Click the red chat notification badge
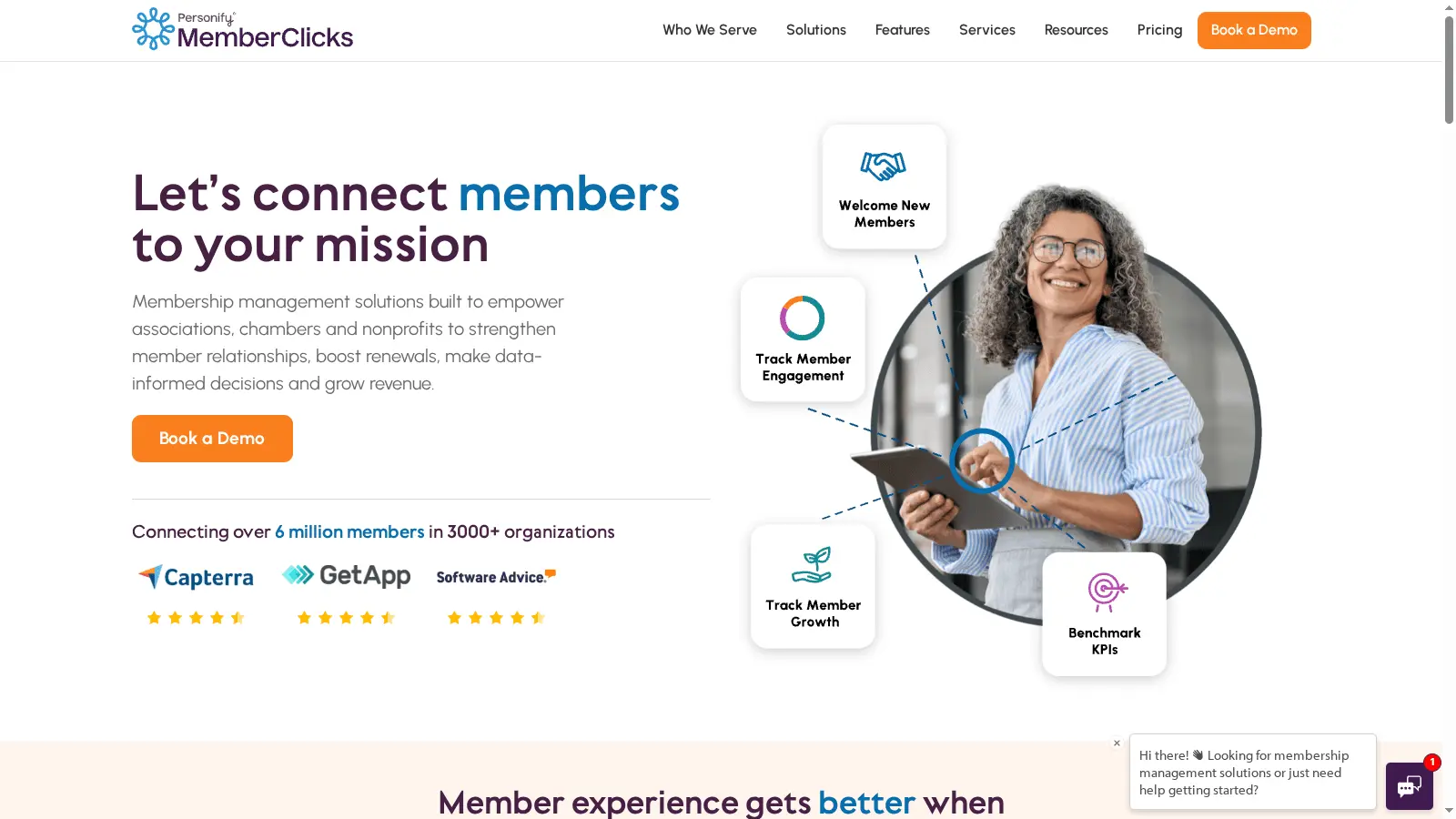This screenshot has width=1456, height=819. (1433, 763)
